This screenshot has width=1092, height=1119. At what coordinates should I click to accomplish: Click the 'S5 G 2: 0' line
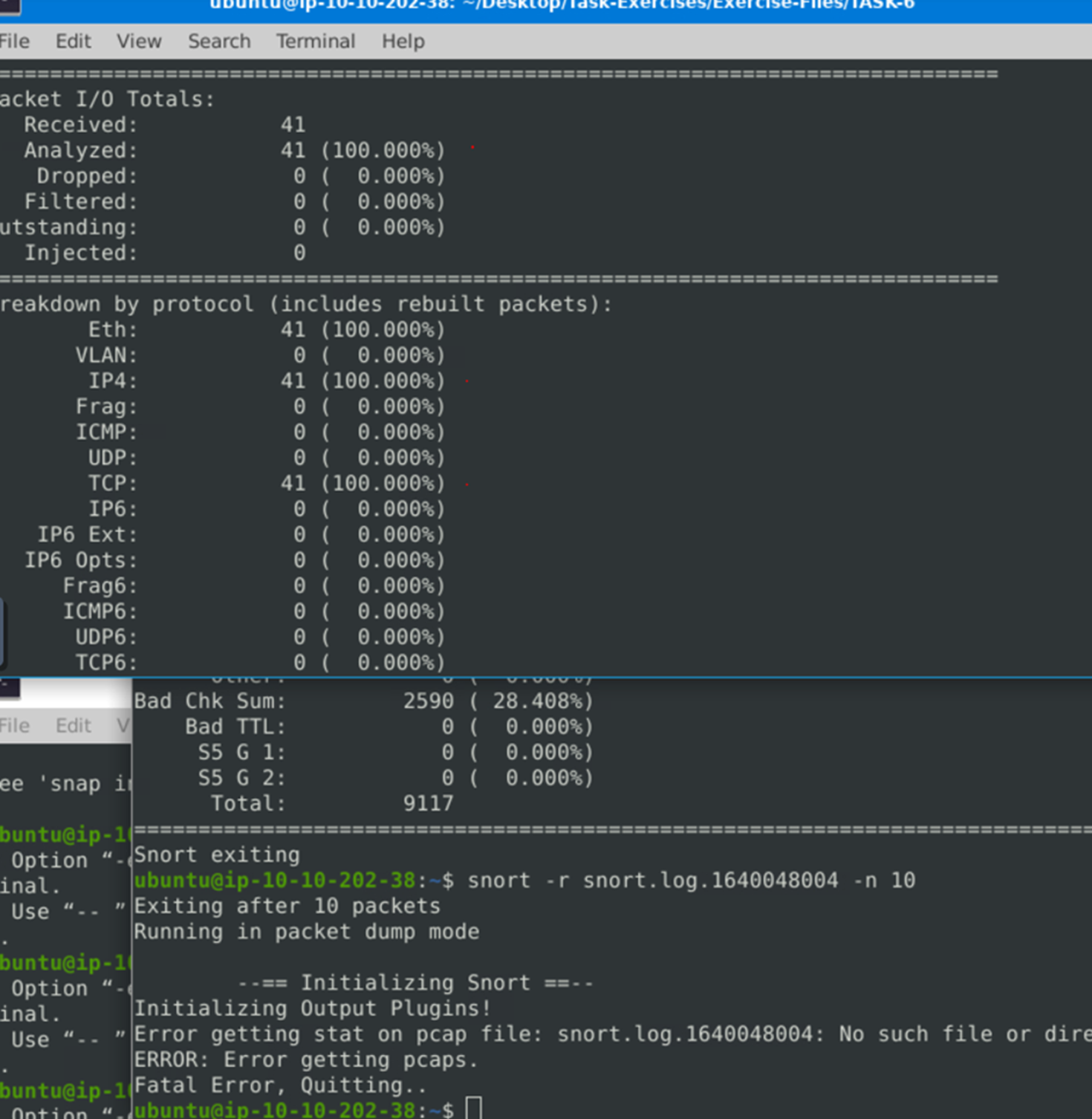395,778
